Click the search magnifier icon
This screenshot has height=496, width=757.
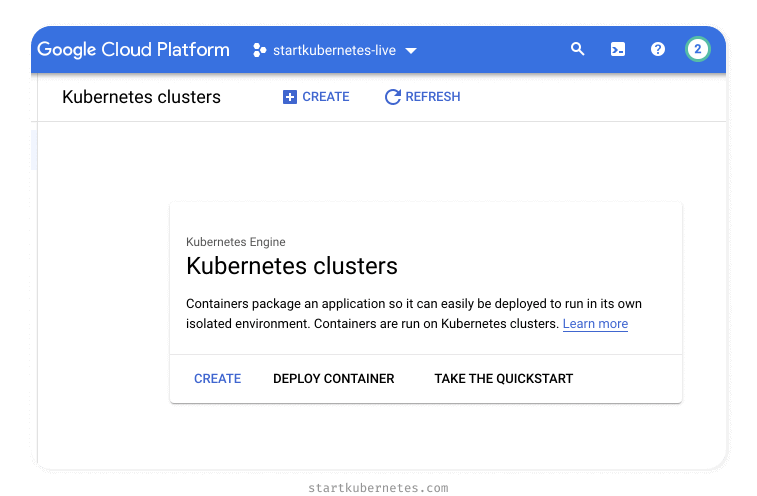pos(577,49)
